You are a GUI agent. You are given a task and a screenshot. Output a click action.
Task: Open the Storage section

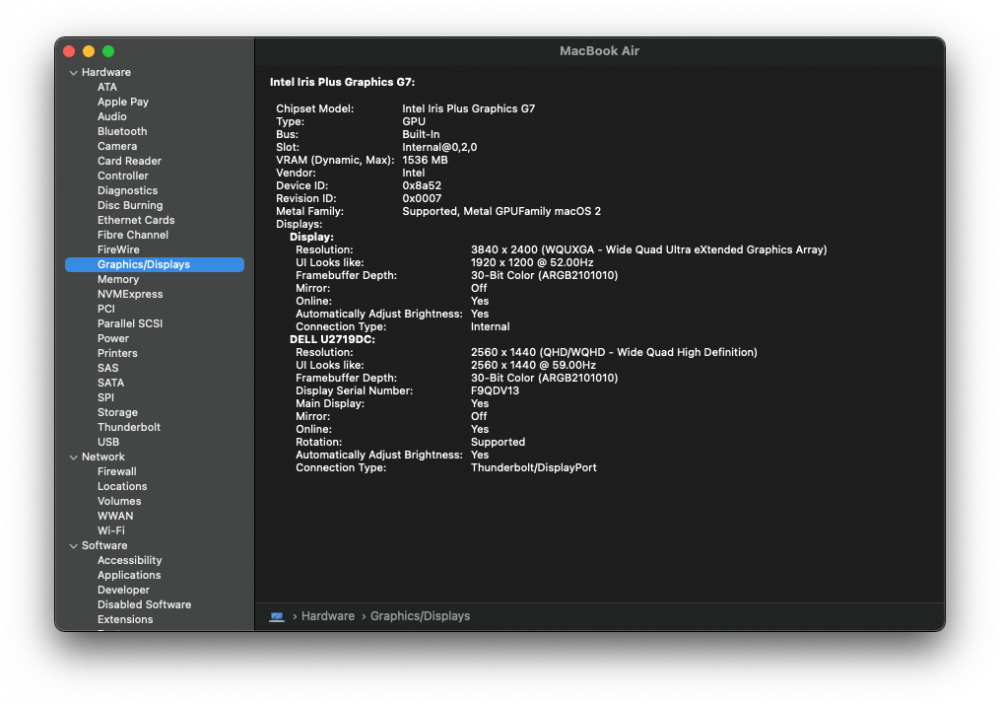tap(117, 413)
